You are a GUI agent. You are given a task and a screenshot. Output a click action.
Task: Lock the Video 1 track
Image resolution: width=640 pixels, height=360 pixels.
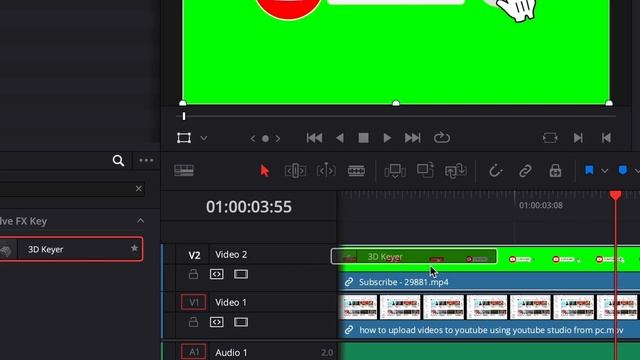coord(193,322)
